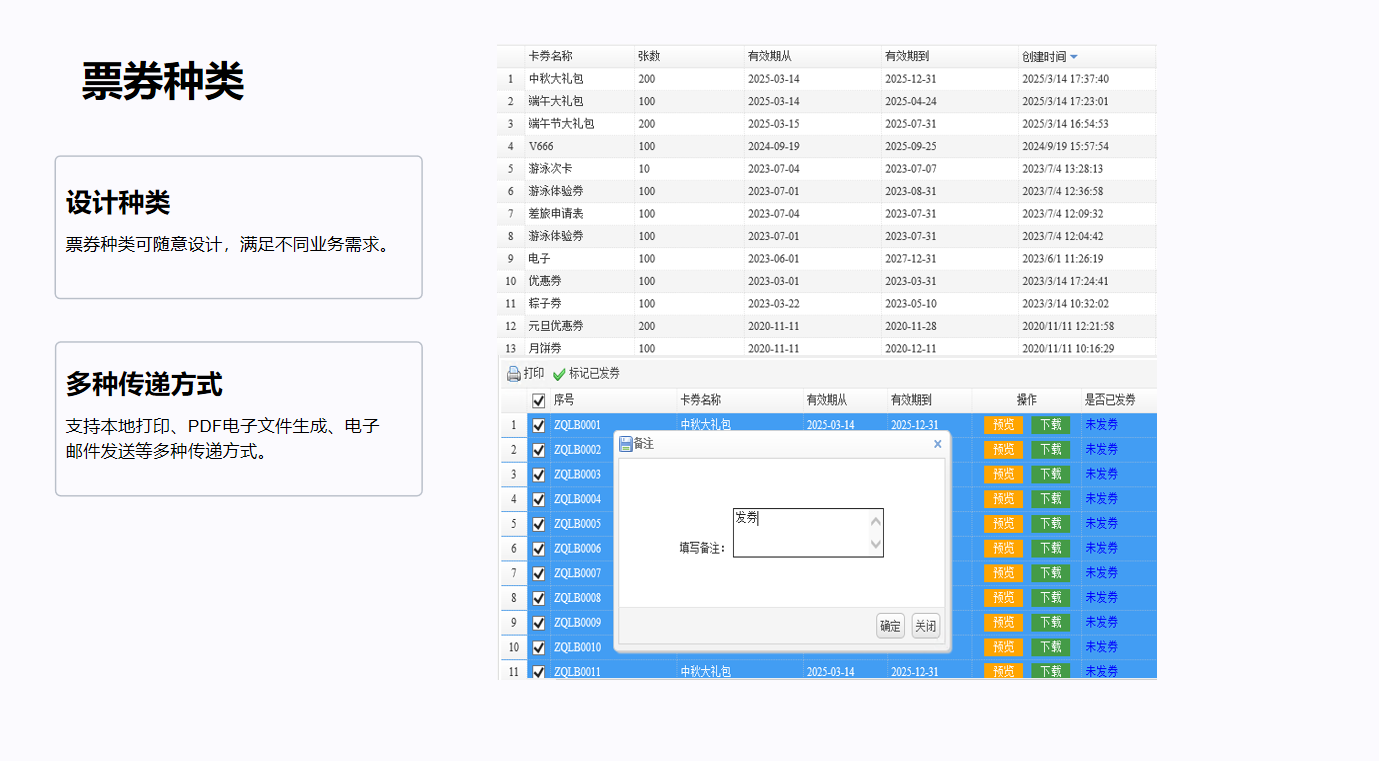Uncheck the checkbox for ZQLB0001
1379x761 pixels.
[539, 425]
